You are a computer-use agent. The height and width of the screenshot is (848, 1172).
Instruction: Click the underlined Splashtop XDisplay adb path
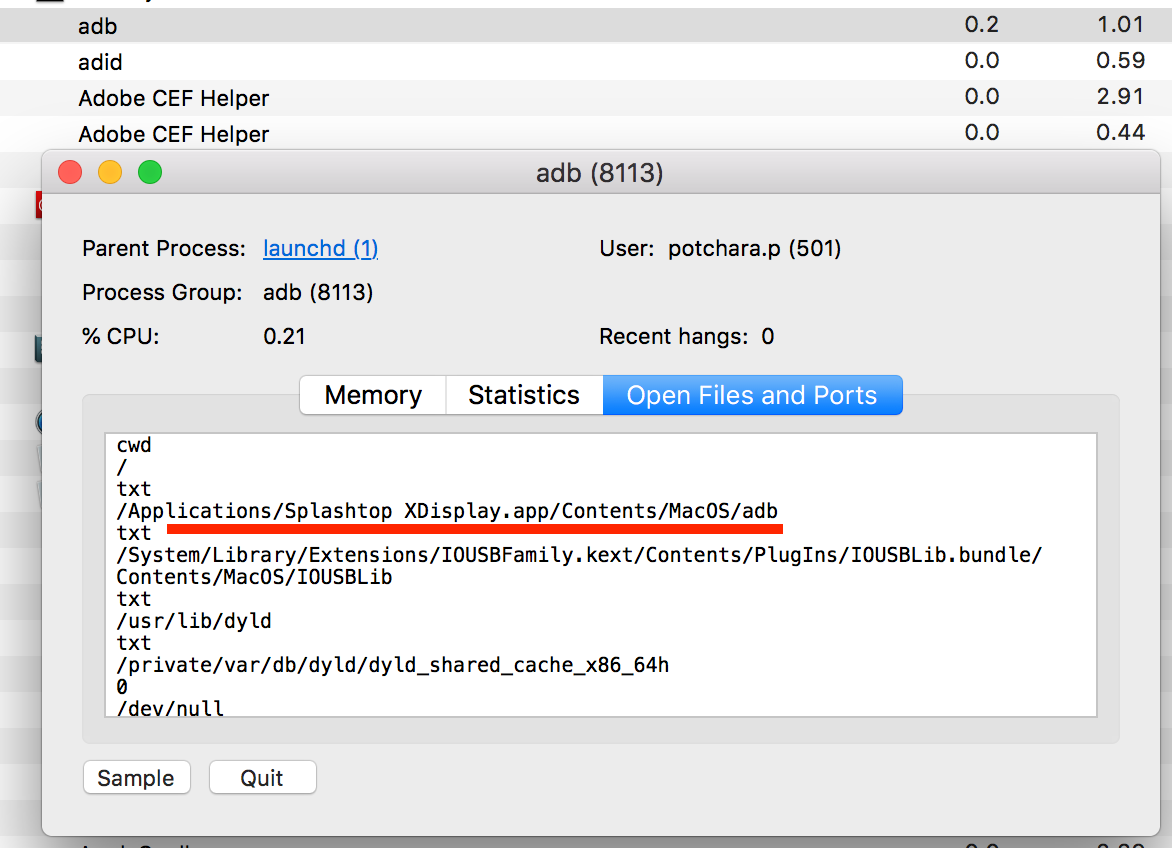click(x=447, y=510)
